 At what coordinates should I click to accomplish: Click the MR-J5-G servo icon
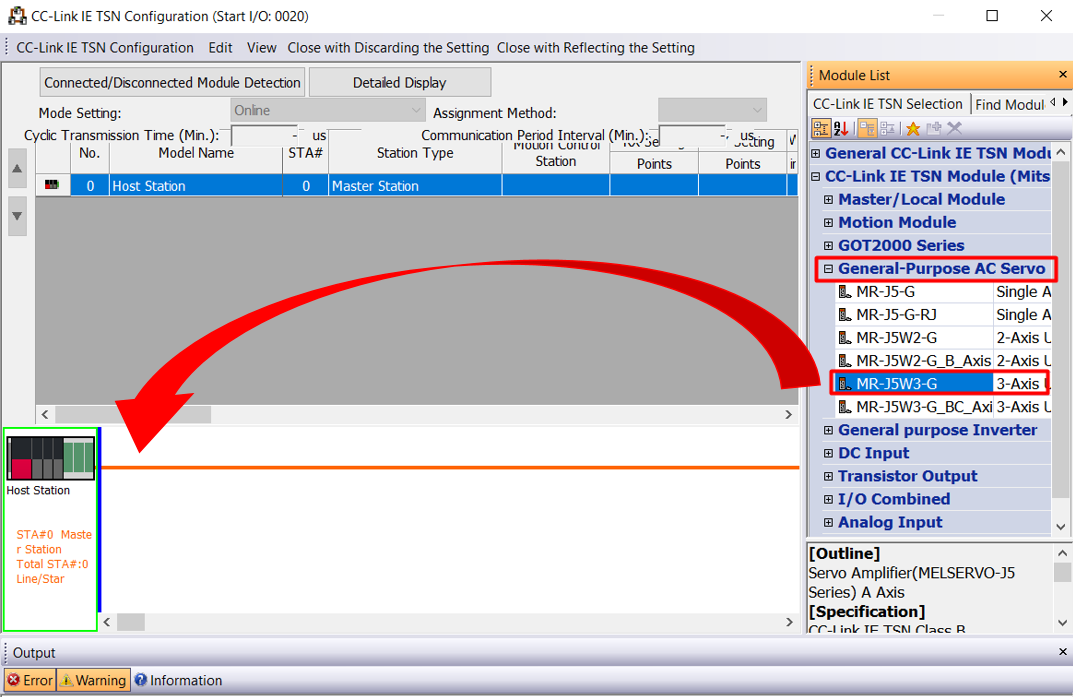845,292
